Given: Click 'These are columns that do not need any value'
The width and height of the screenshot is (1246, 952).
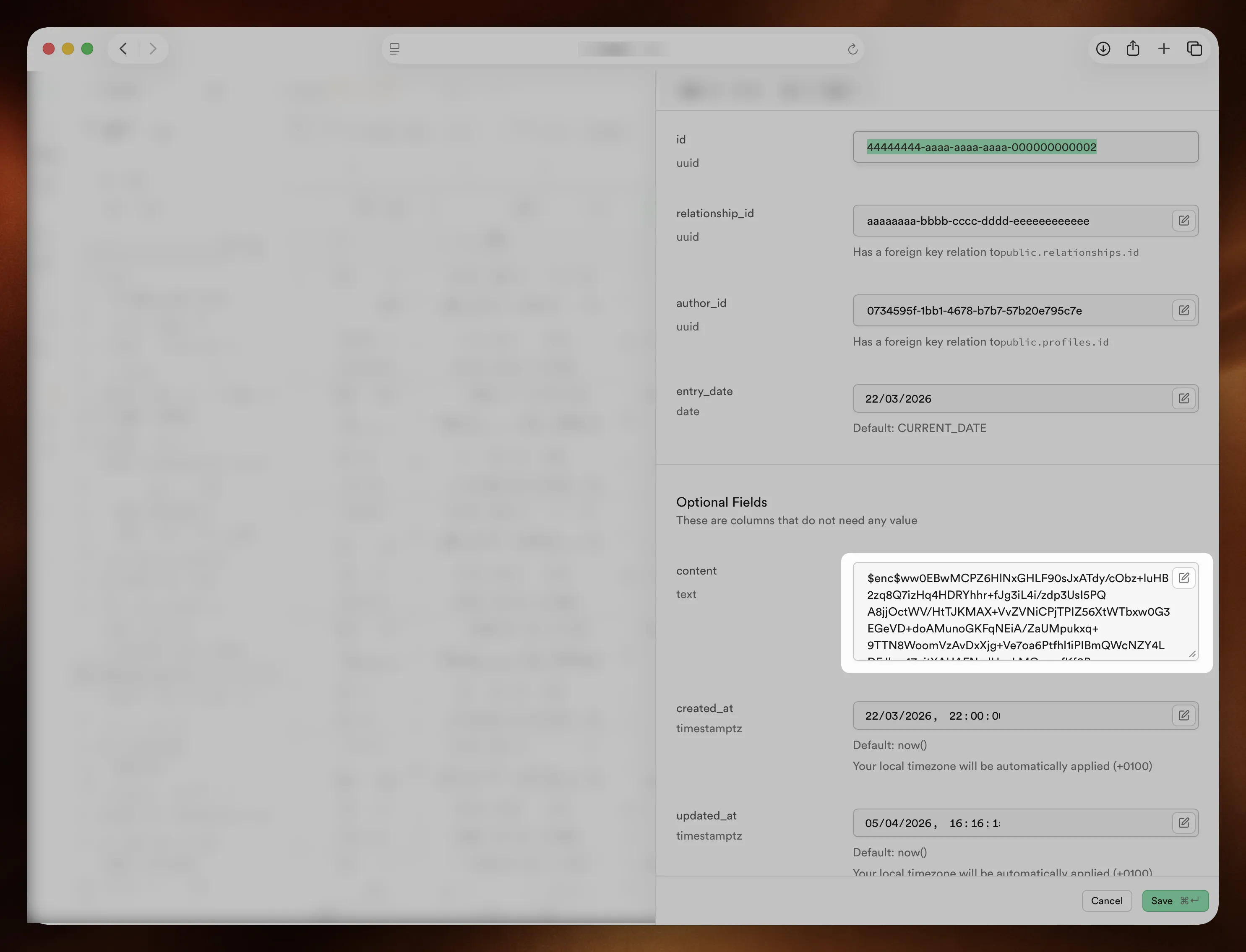Looking at the screenshot, I should (796, 520).
